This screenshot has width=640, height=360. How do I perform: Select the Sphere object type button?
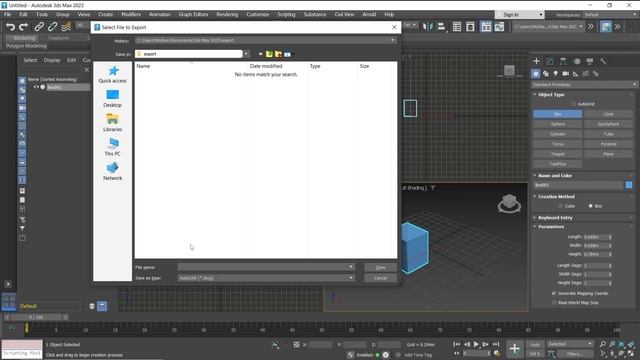(x=558, y=124)
